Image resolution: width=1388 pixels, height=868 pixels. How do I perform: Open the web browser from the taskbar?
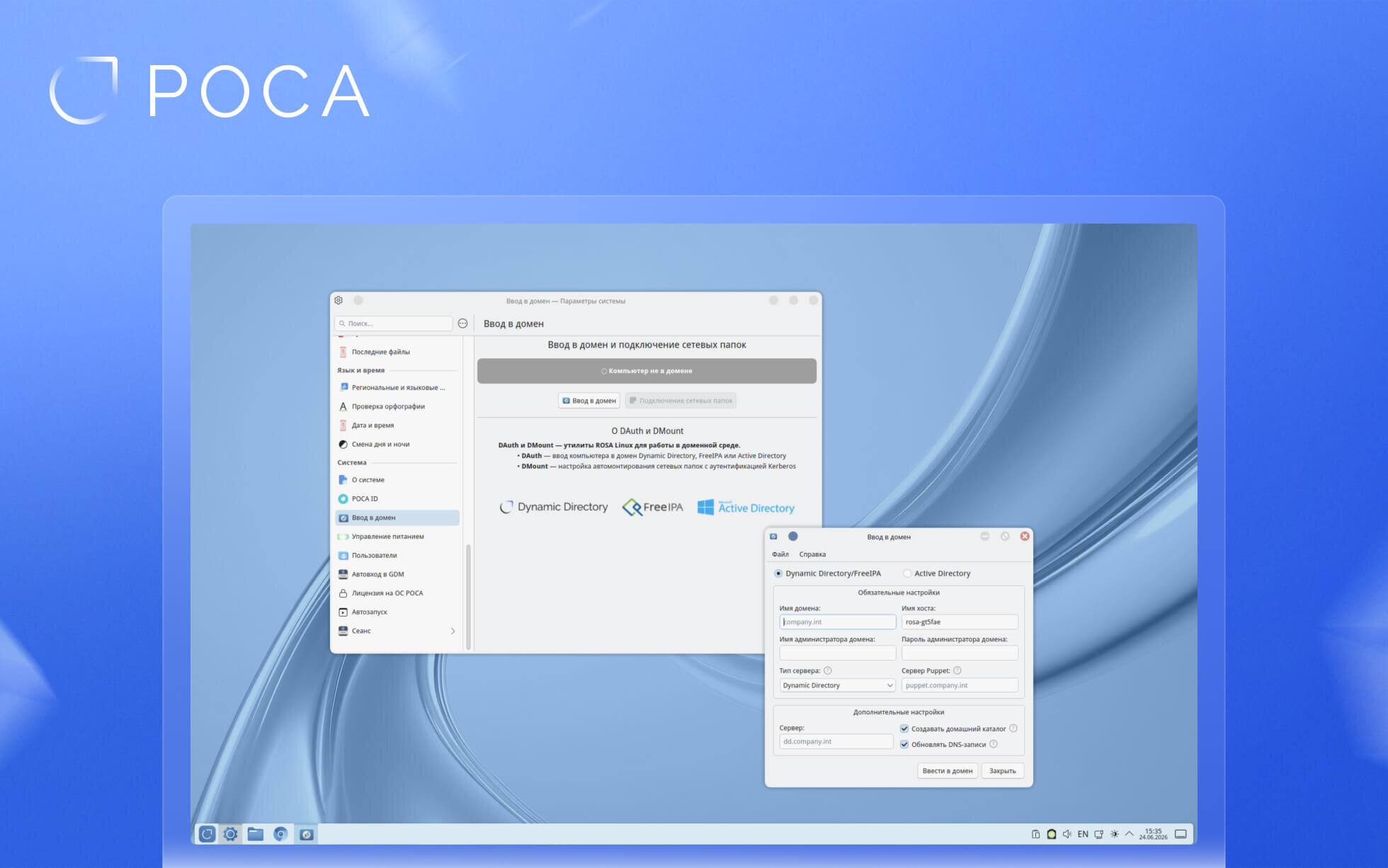tap(280, 834)
